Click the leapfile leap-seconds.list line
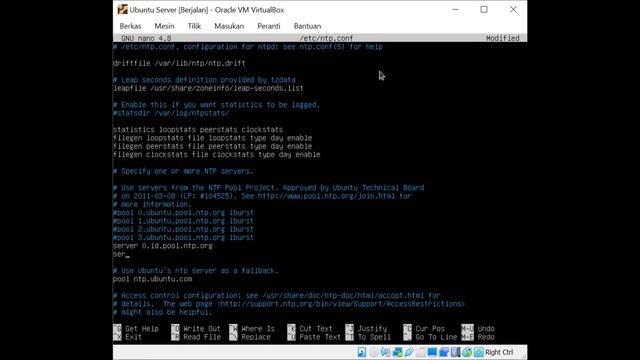Screen dimensions: 640x360 (x=208, y=88)
